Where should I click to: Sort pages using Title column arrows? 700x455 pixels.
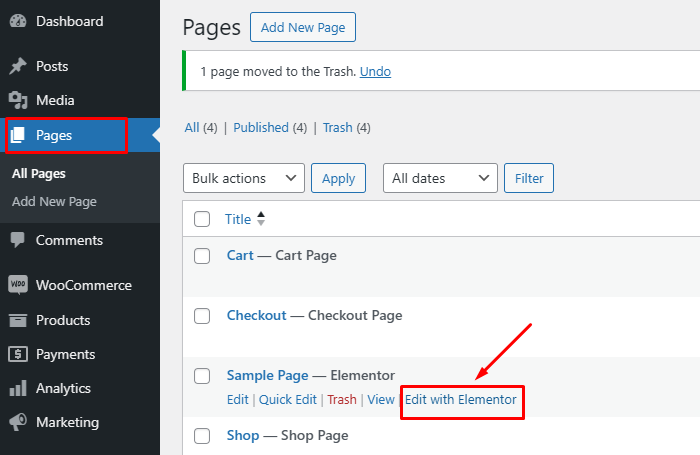262,218
